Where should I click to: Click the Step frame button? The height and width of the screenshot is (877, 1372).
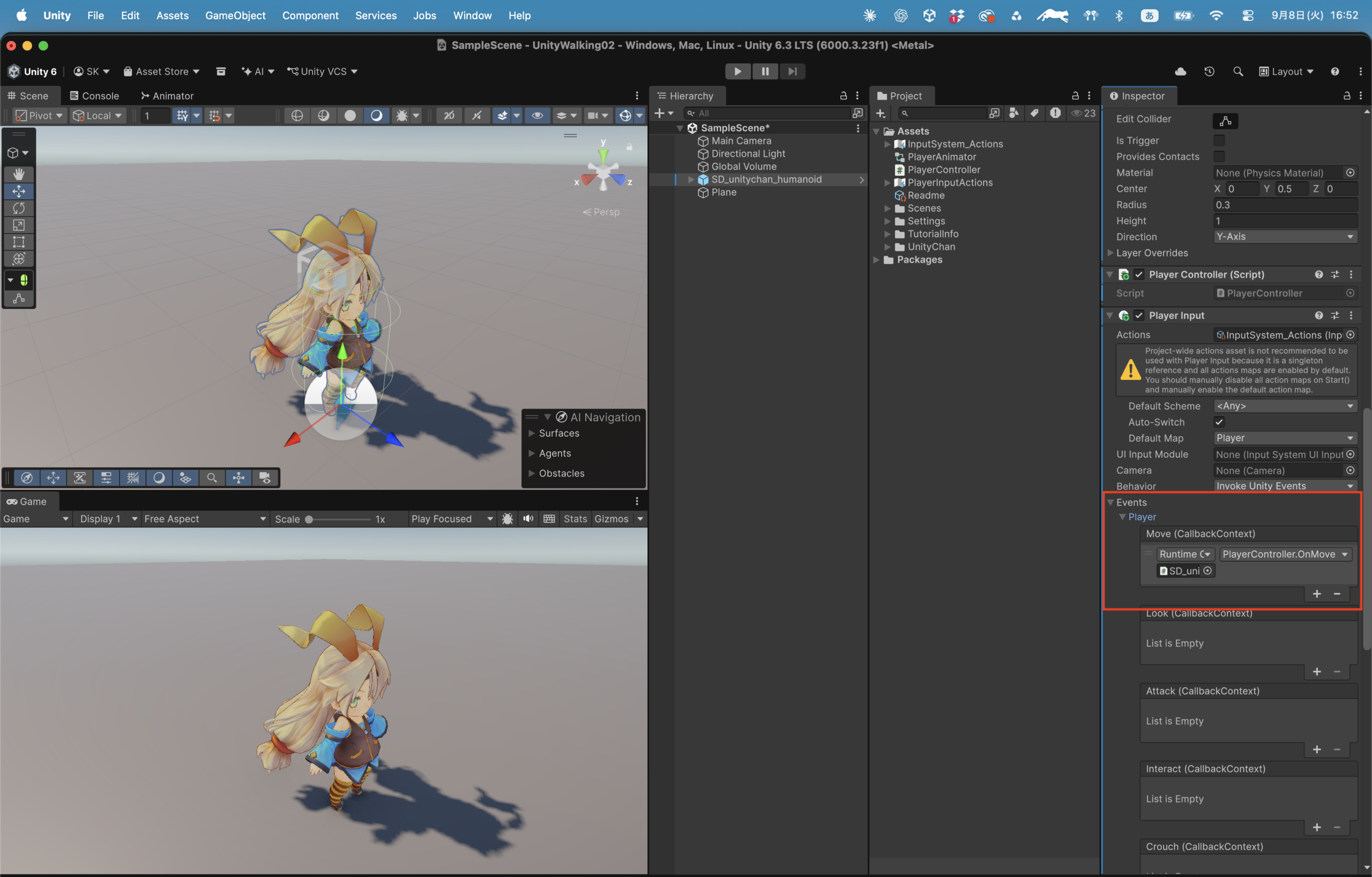[792, 71]
